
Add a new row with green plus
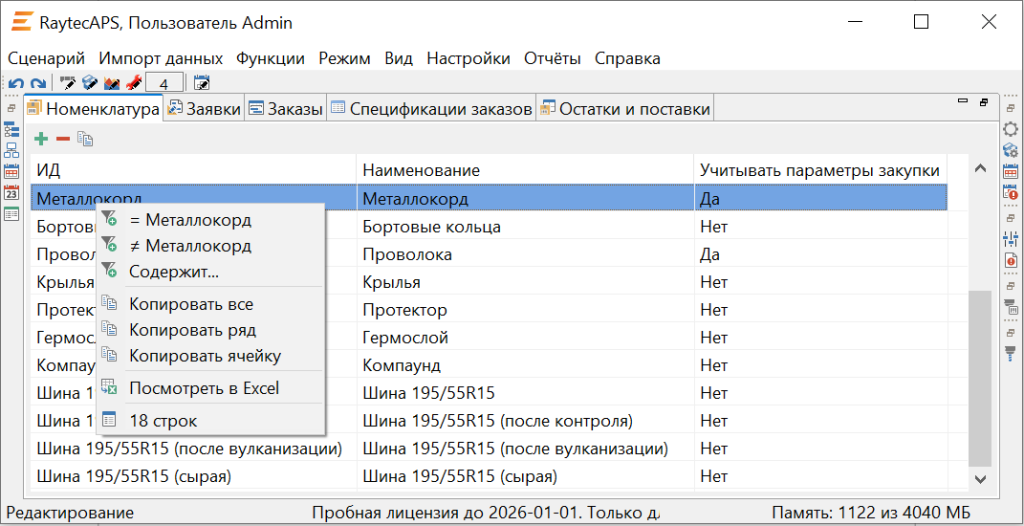coord(41,139)
